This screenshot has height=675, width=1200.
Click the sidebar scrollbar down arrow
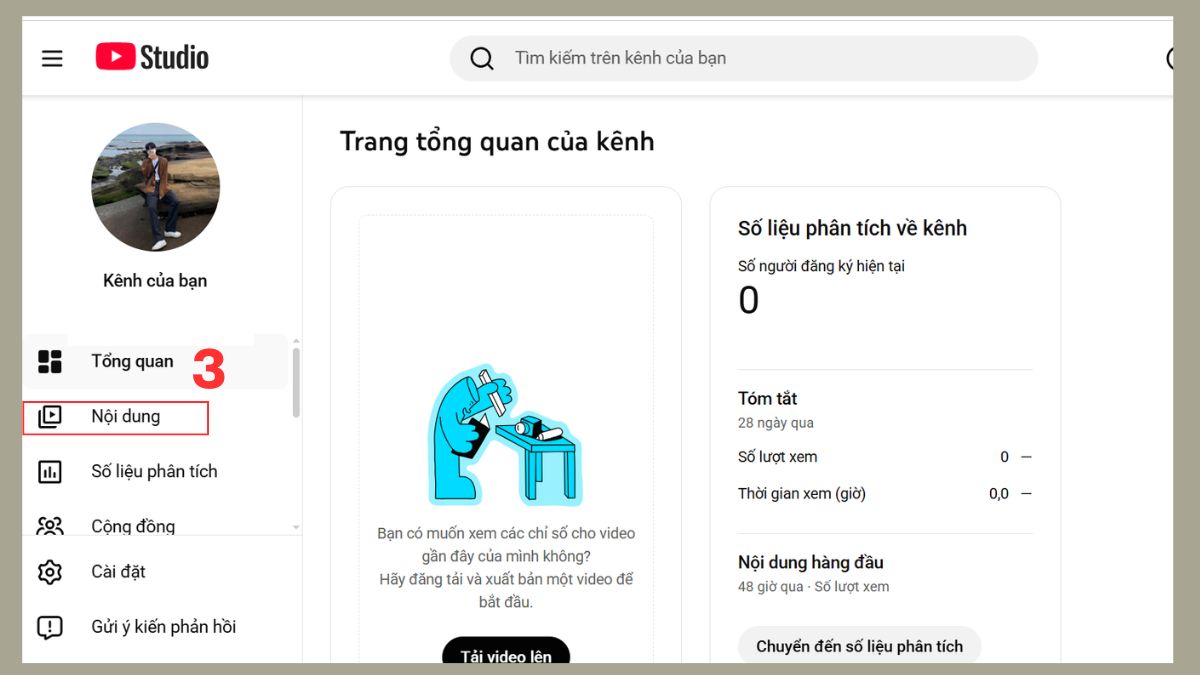click(296, 527)
